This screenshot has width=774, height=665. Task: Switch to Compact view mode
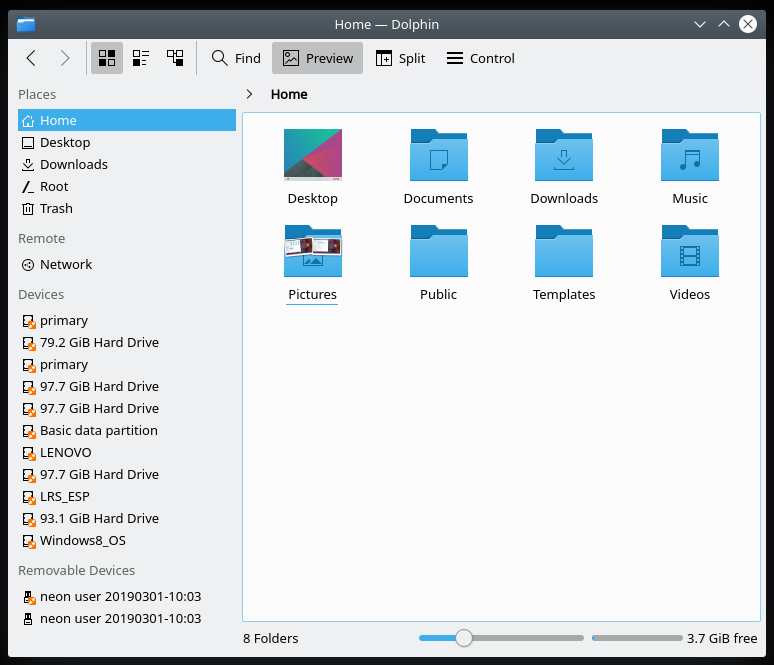[x=141, y=58]
